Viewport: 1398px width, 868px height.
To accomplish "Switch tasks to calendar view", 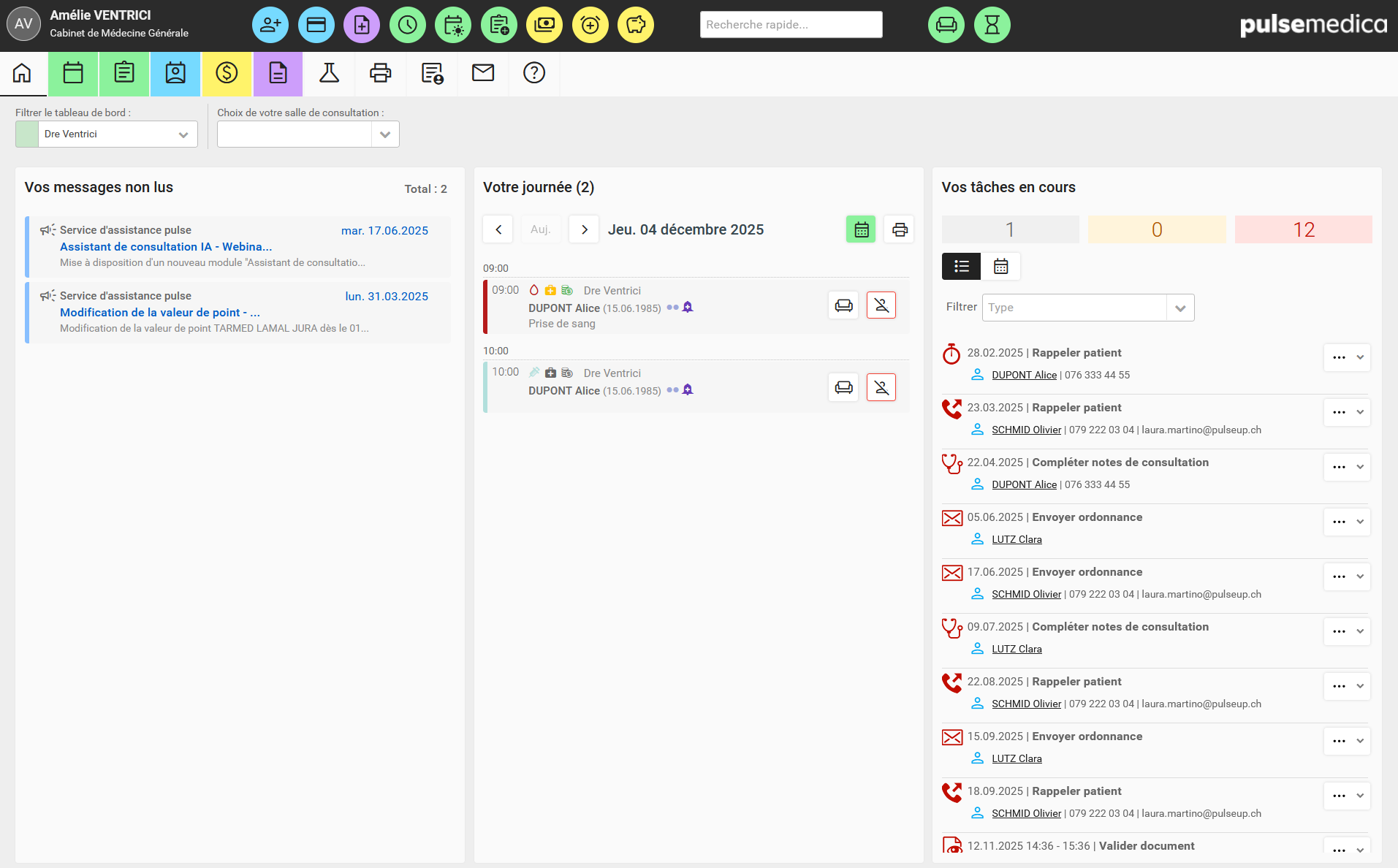I will point(1000,267).
